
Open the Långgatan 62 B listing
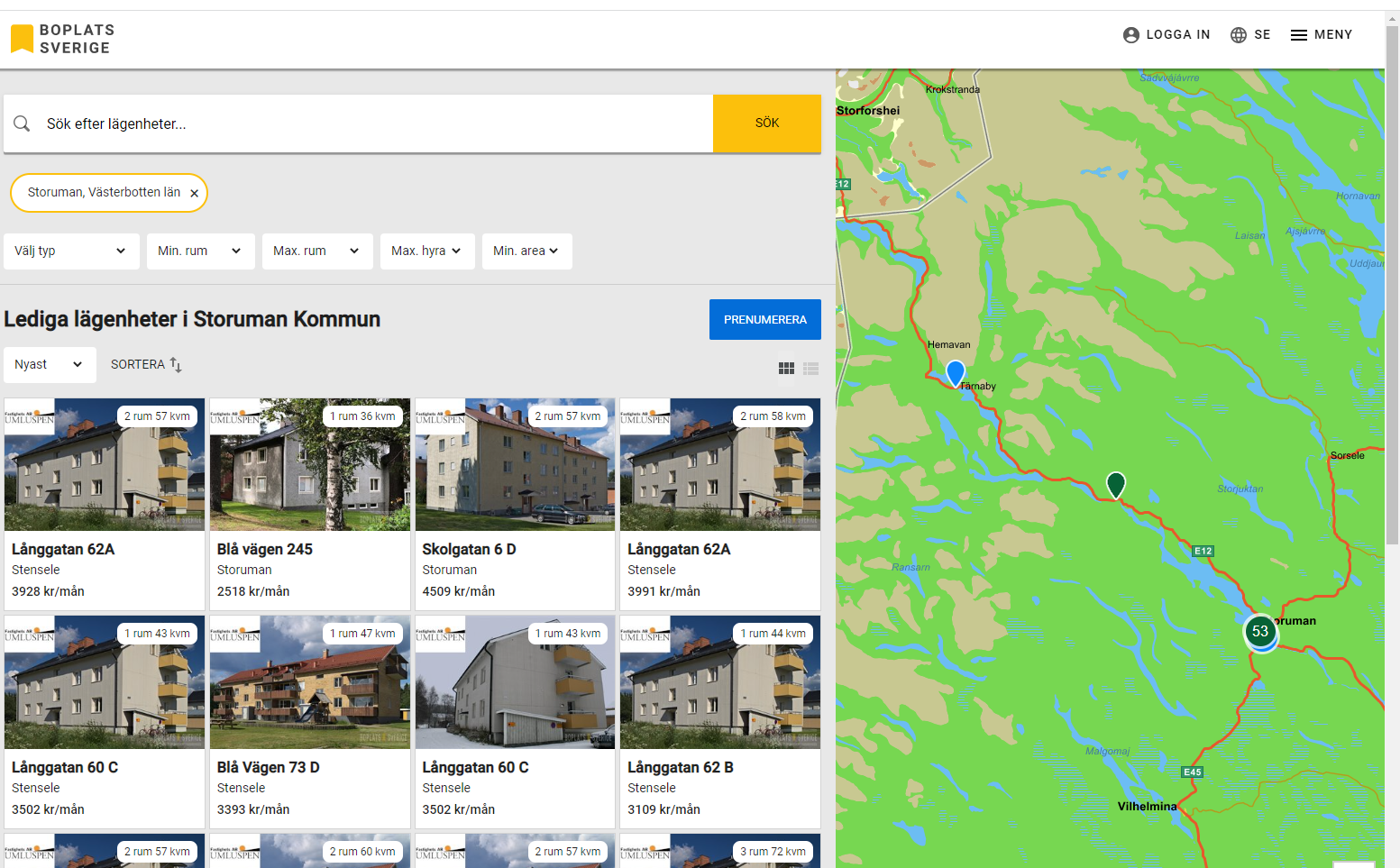(x=720, y=722)
